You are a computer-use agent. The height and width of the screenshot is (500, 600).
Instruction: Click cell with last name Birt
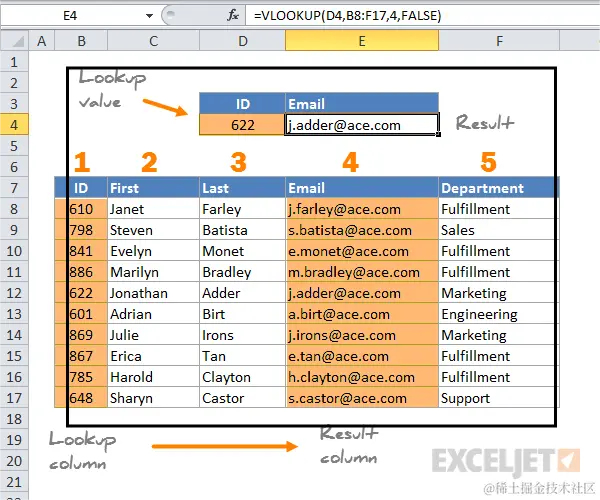(x=242, y=314)
